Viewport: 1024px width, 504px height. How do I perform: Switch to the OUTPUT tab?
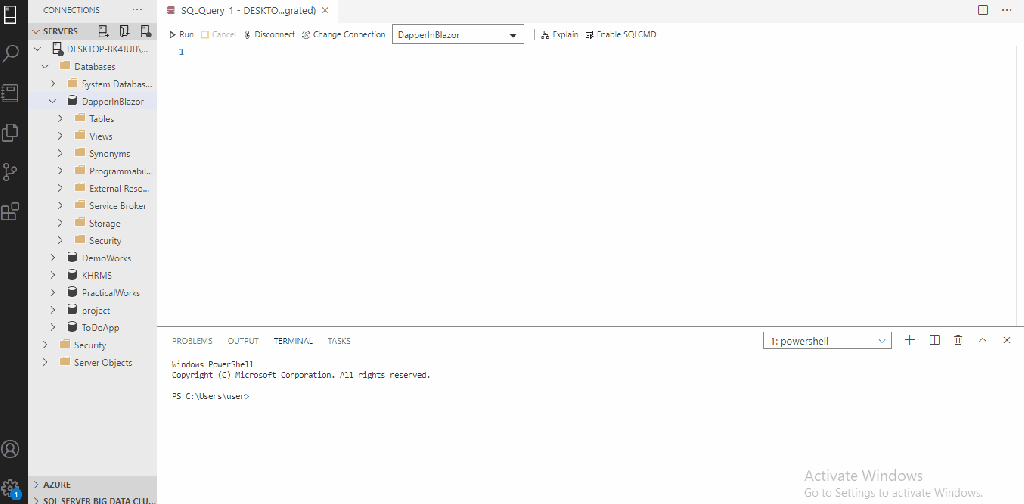(243, 341)
